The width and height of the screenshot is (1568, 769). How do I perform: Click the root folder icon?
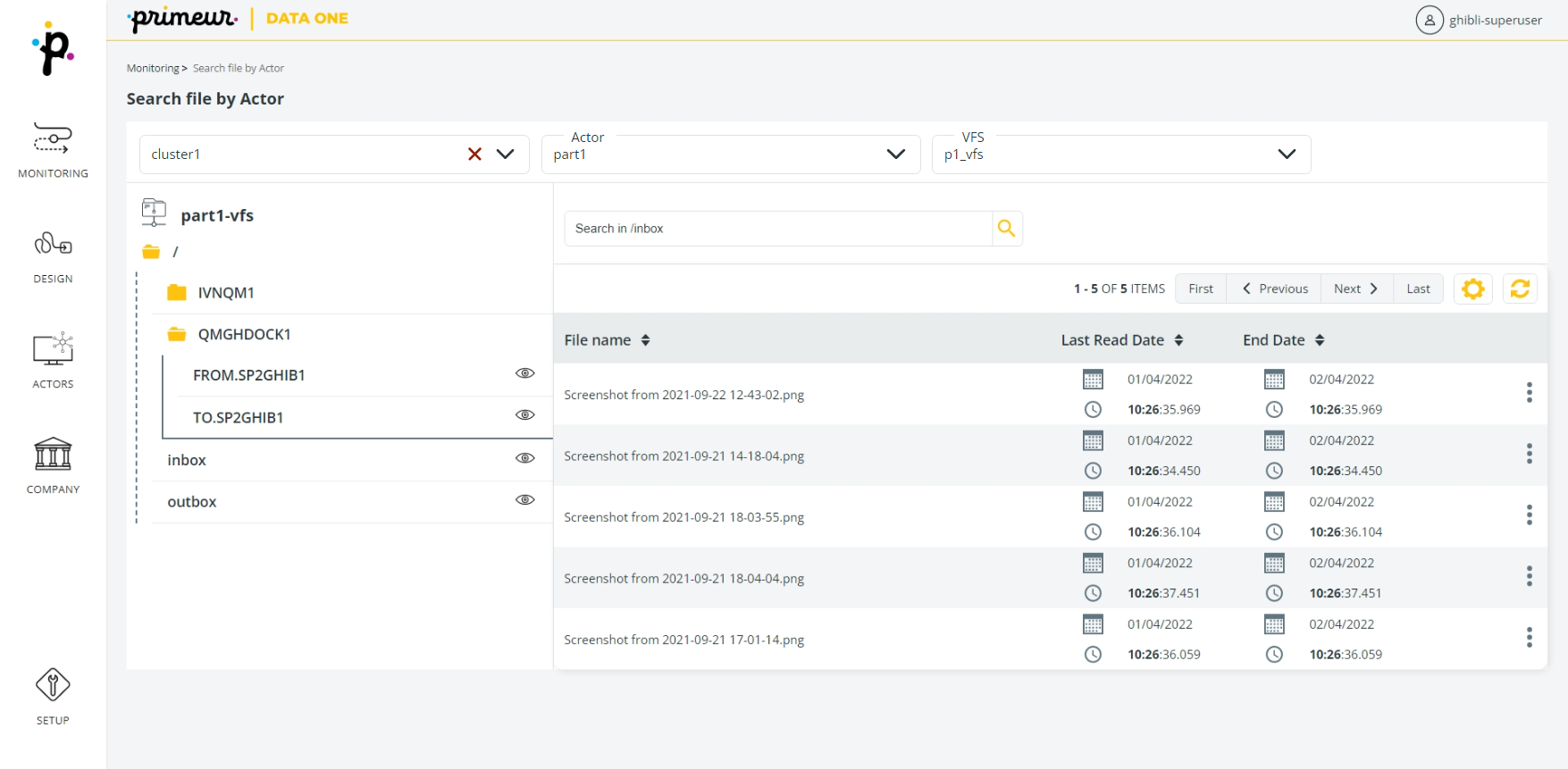click(151, 252)
